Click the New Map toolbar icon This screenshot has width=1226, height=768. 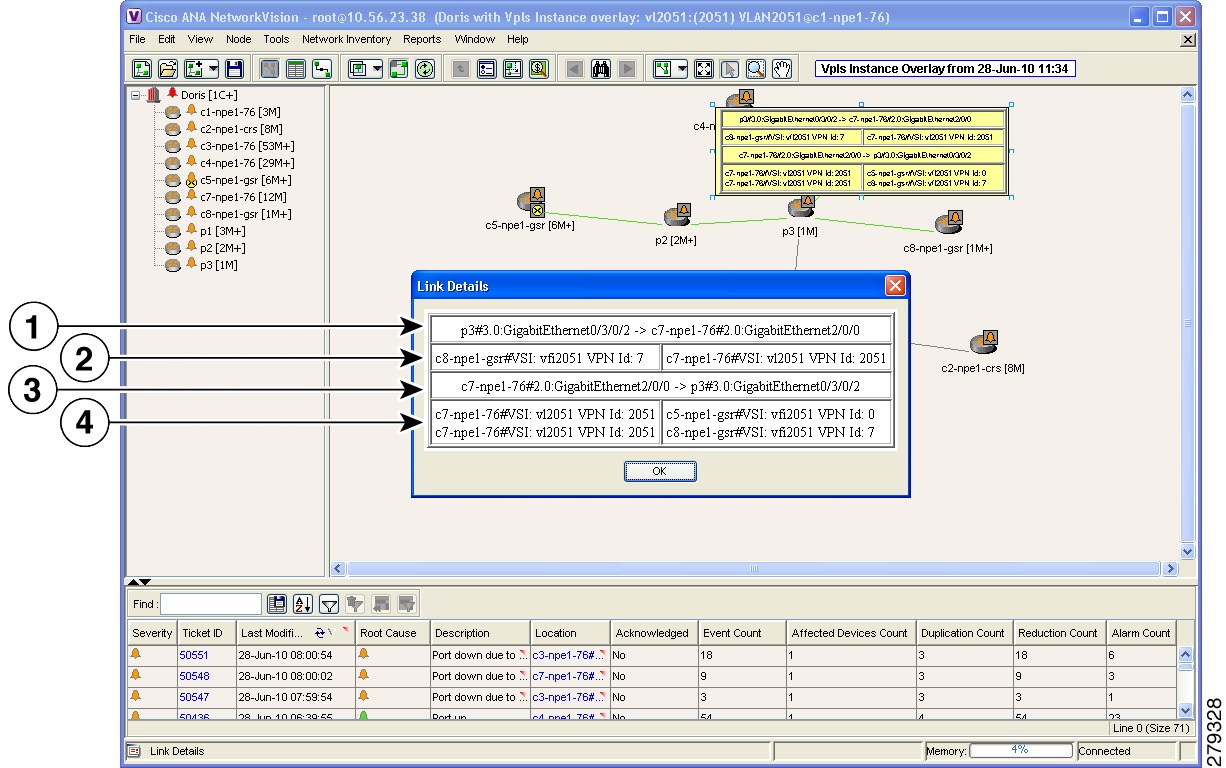click(142, 69)
